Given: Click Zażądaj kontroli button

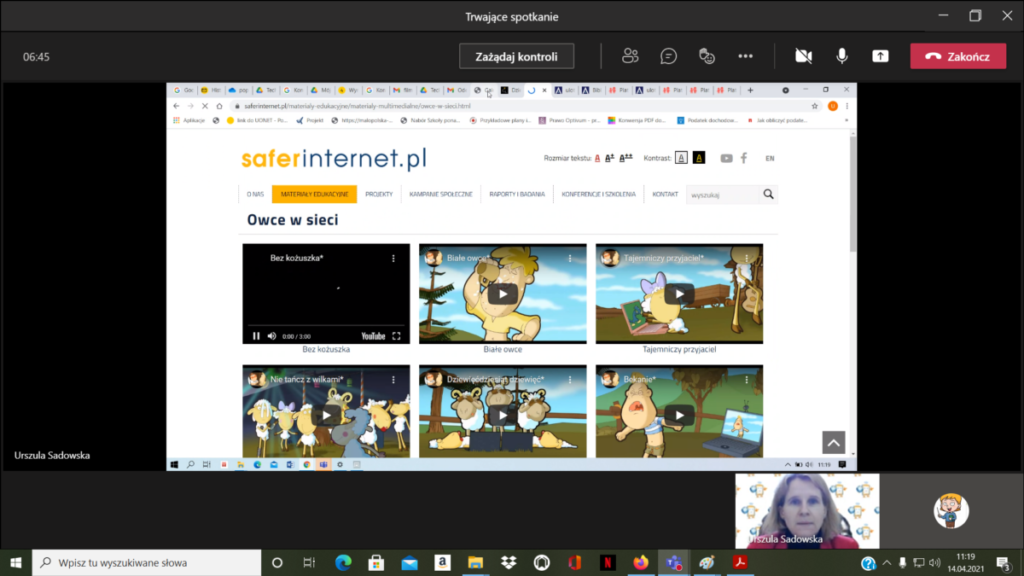Looking at the screenshot, I should click(516, 56).
